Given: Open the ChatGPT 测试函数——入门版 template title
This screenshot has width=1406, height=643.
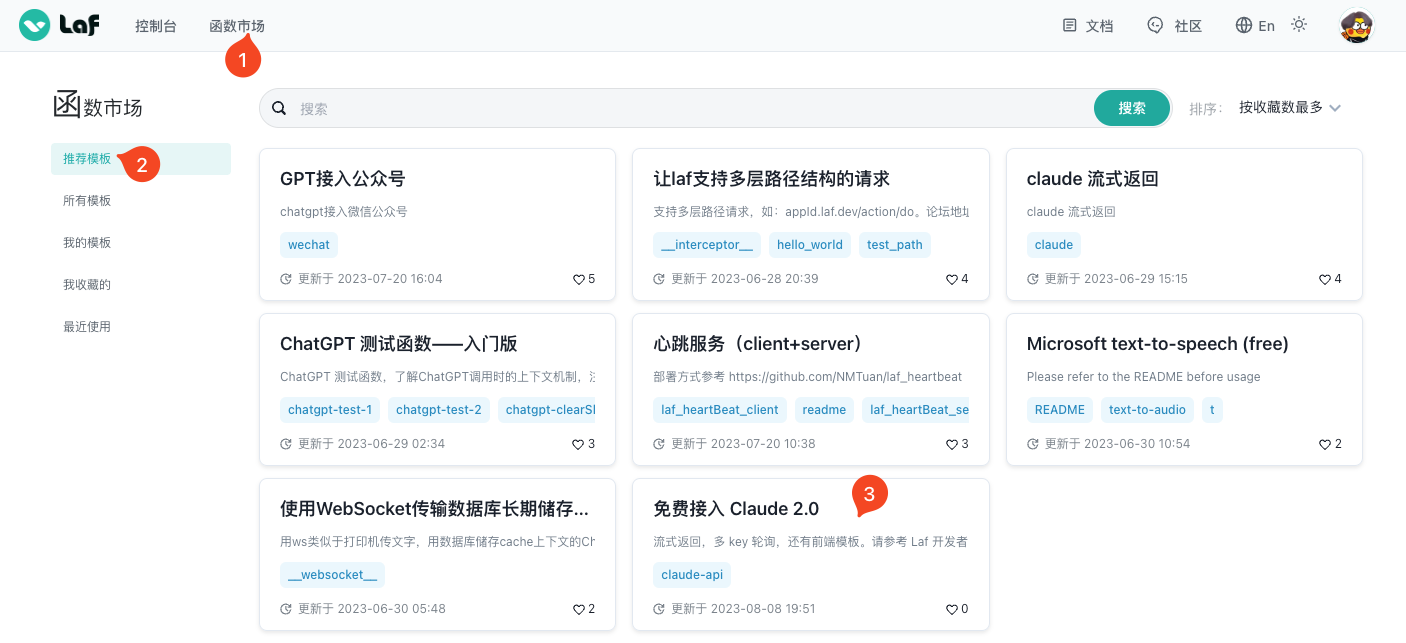Looking at the screenshot, I should (398, 344).
